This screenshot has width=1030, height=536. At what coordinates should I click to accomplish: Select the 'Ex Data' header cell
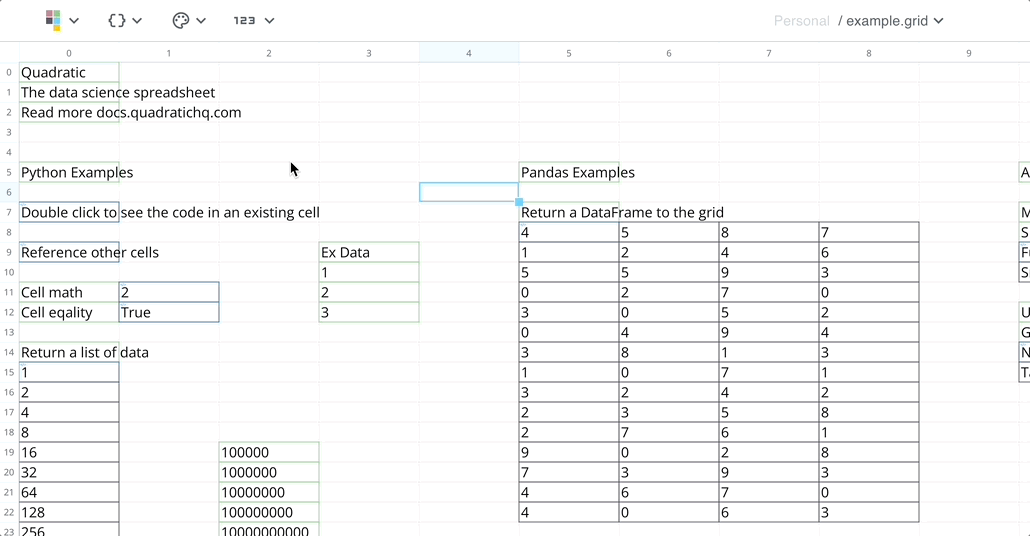pos(369,252)
